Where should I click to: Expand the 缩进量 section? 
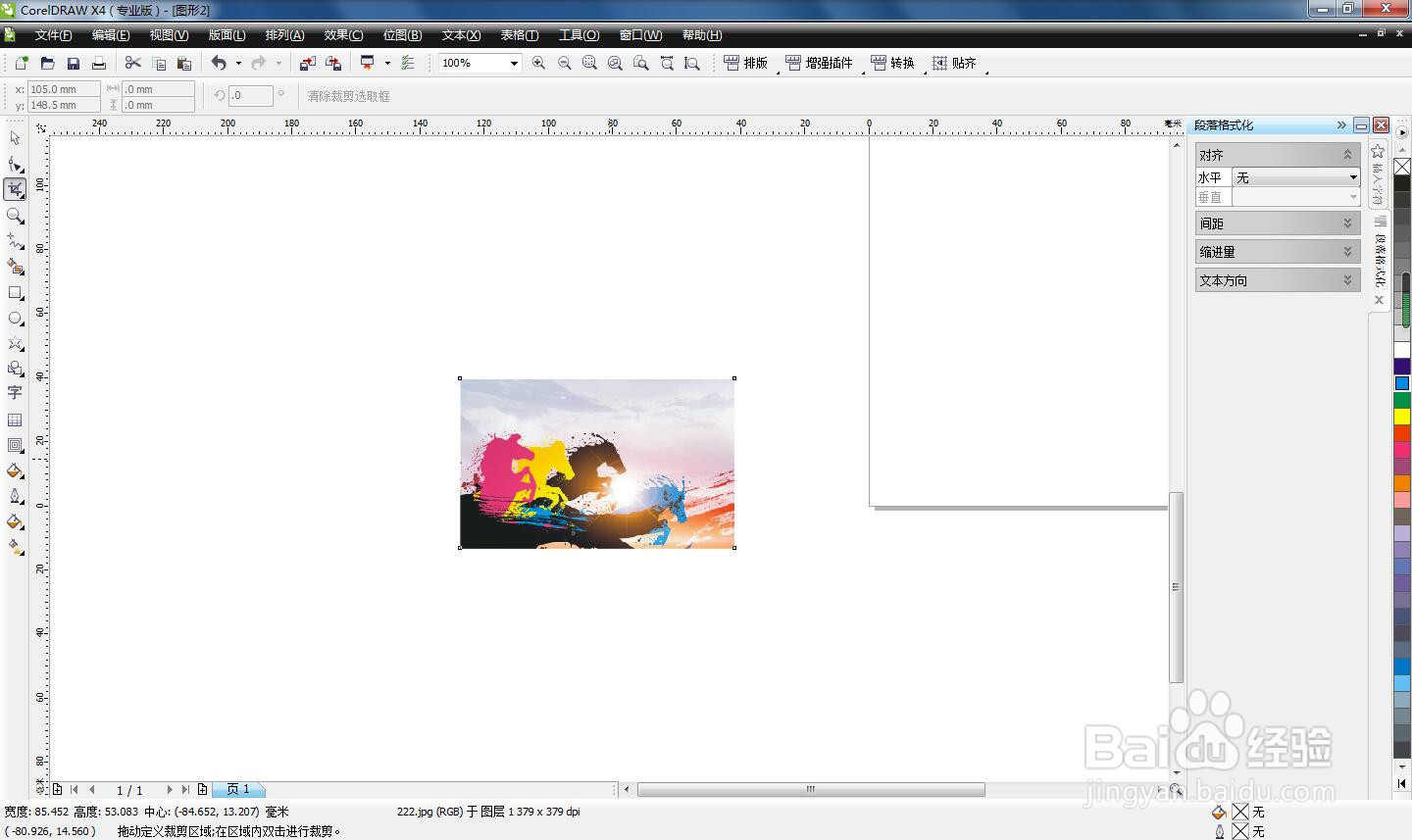click(1347, 252)
